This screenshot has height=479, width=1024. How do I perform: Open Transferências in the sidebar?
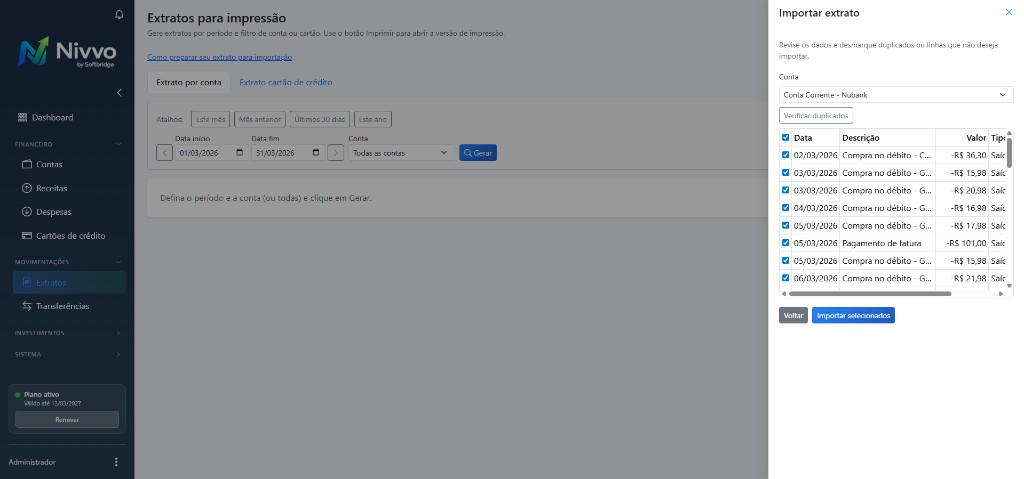tap(62, 306)
